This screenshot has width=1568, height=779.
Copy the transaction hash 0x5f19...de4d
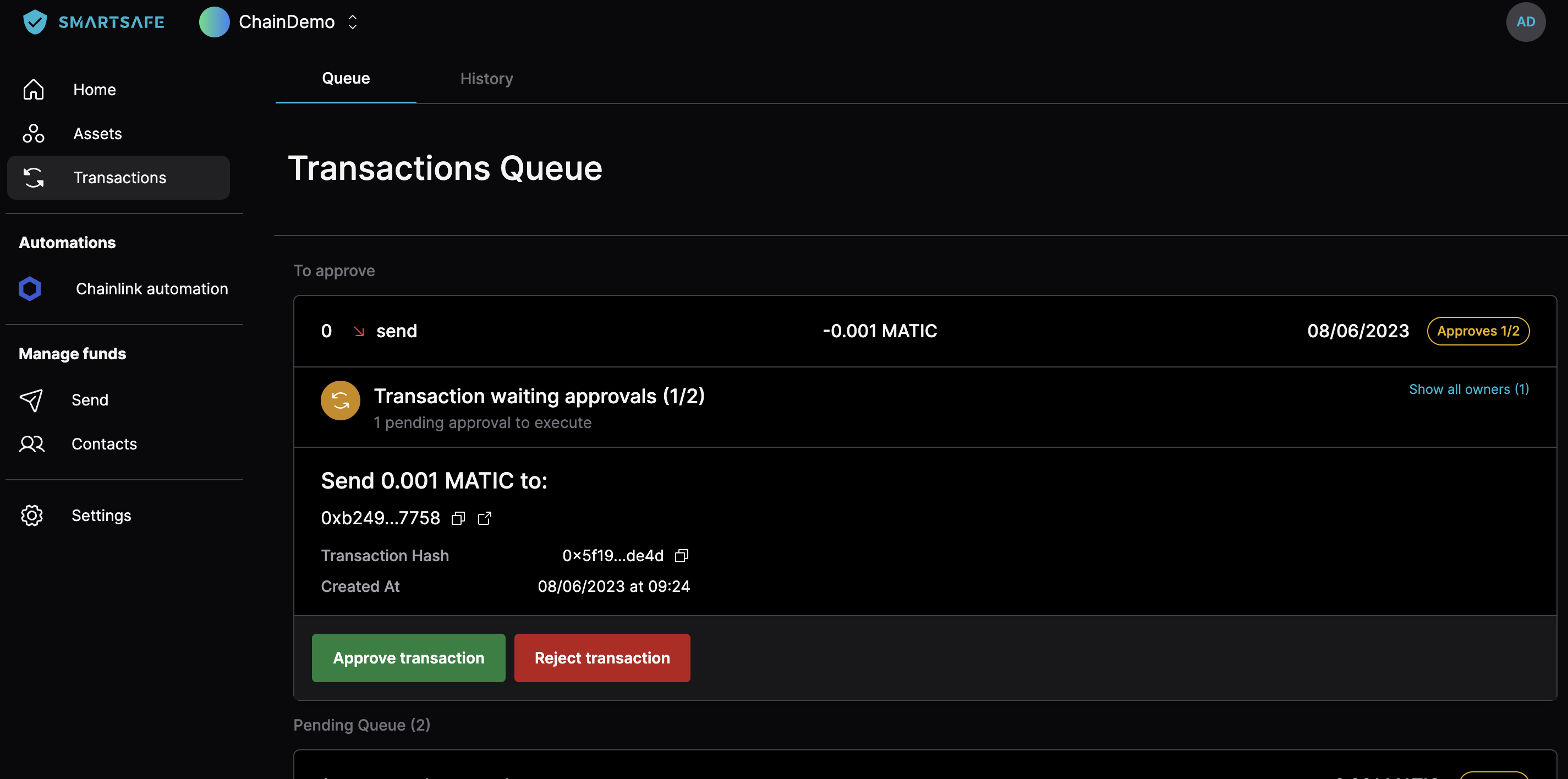tap(681, 555)
